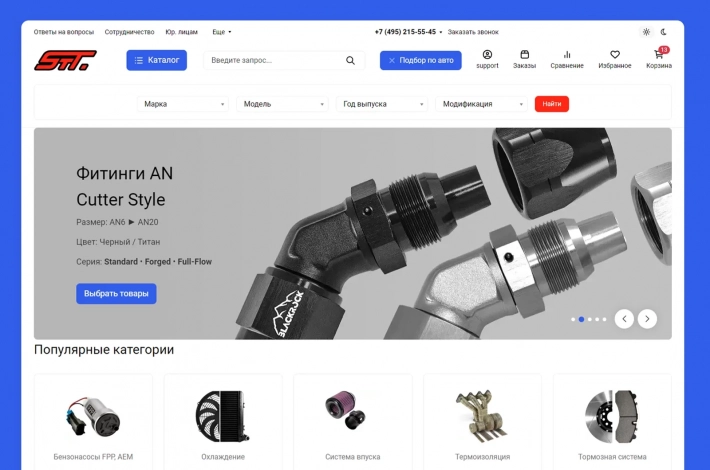Expand the Марка dropdown
Image resolution: width=710 pixels, height=470 pixels.
pos(183,104)
